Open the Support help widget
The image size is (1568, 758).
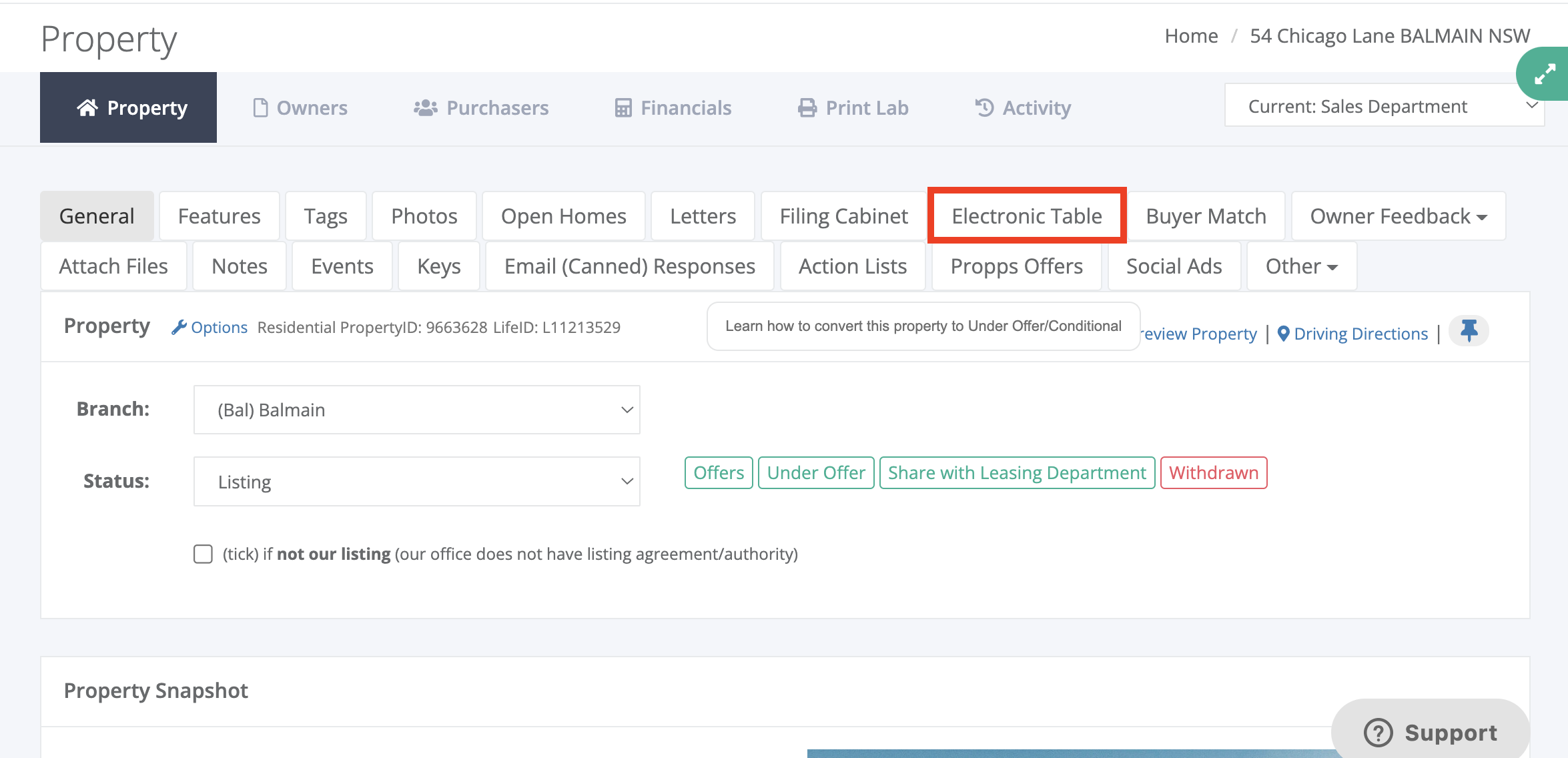(1430, 732)
